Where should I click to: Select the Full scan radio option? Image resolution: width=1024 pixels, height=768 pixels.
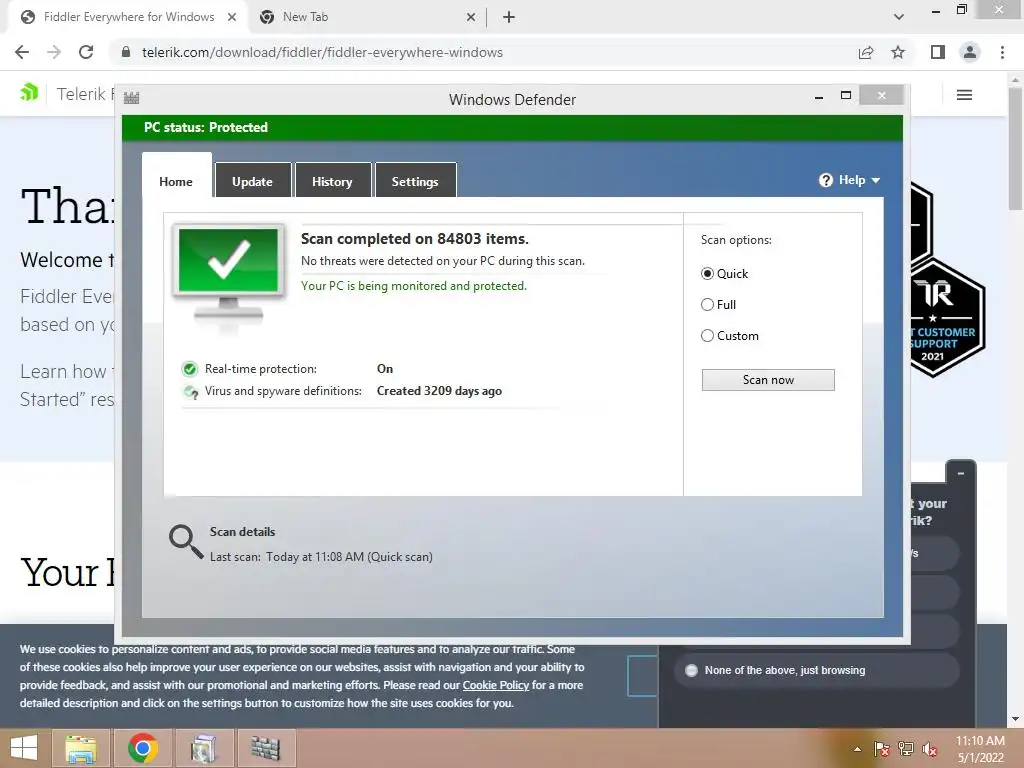[707, 304]
